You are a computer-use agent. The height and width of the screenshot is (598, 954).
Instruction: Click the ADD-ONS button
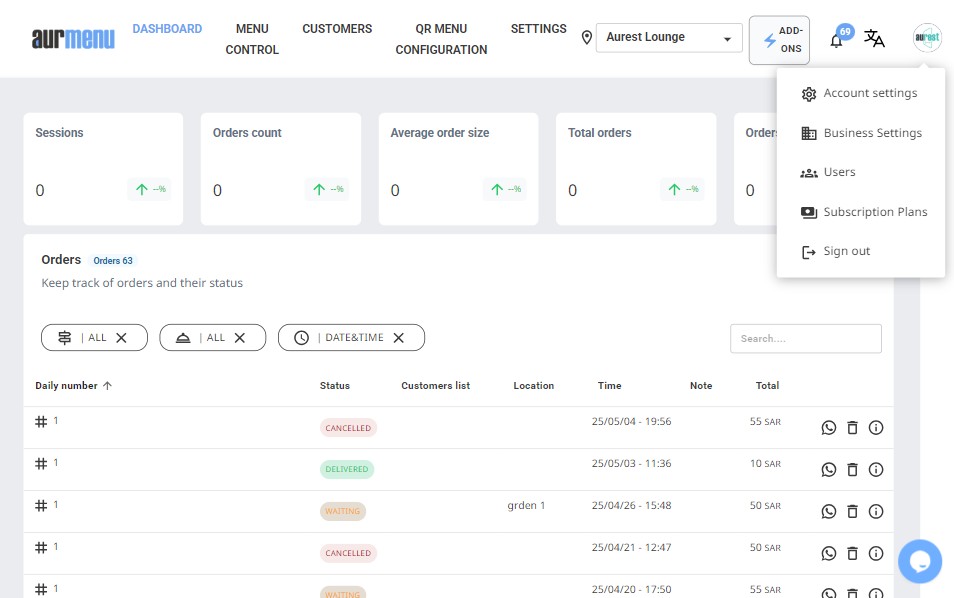(x=779, y=40)
